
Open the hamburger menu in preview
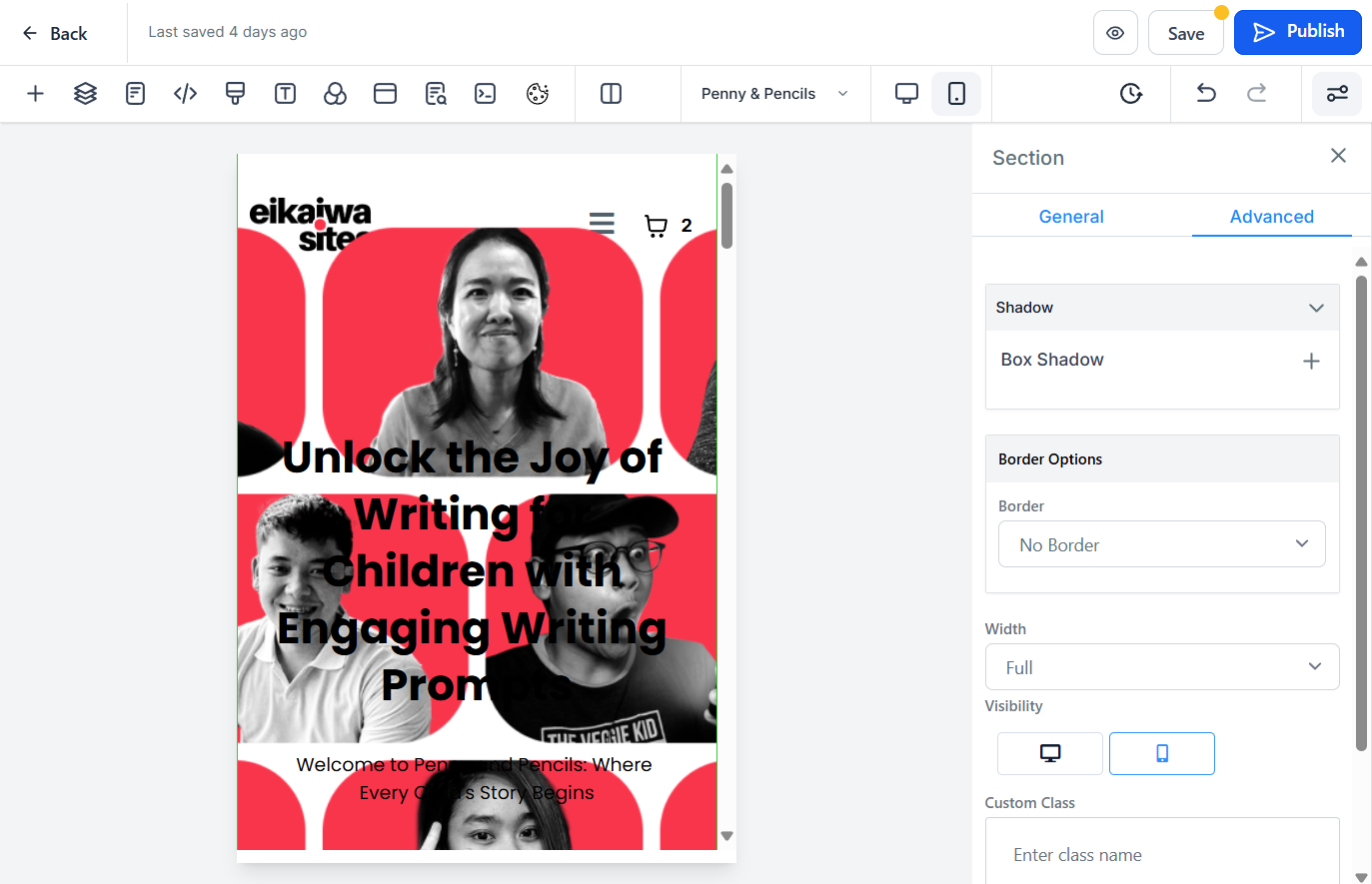pos(602,223)
